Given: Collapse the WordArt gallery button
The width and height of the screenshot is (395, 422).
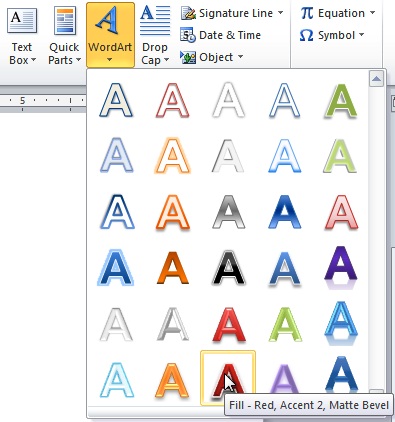Looking at the screenshot, I should point(110,35).
